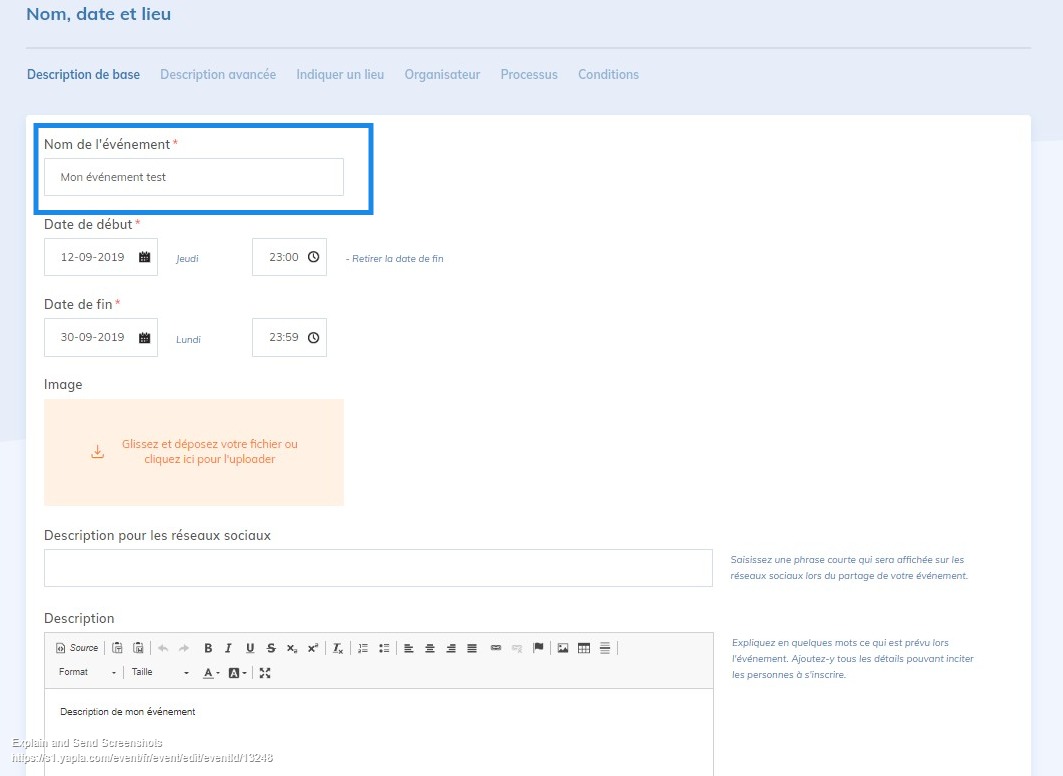Click Retirer la date de fin link
The width and height of the screenshot is (1063, 776).
[x=395, y=259]
